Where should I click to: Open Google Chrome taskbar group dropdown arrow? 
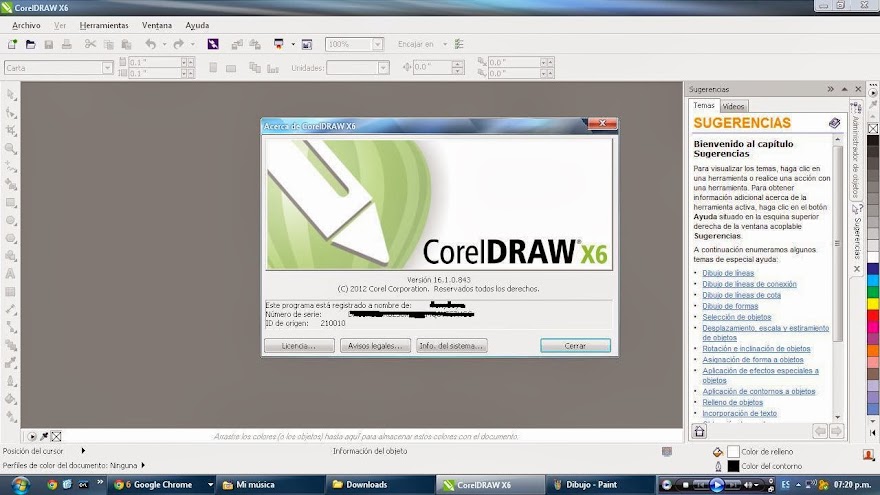click(x=210, y=485)
